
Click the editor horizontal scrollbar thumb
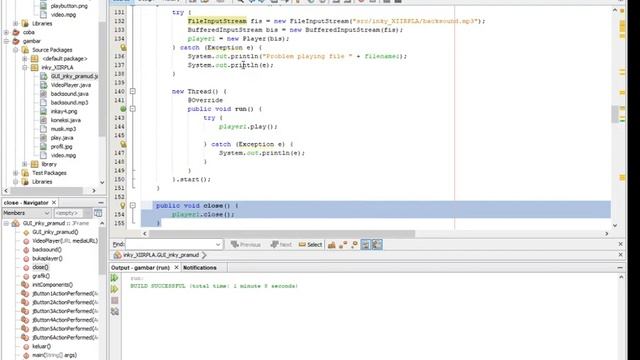[x=282, y=234]
